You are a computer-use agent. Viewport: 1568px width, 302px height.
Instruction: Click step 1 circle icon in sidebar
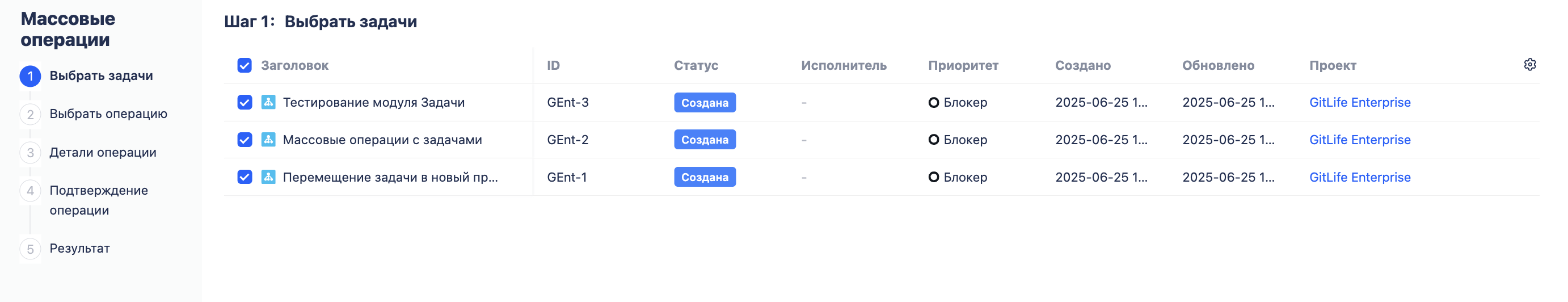pos(31,76)
